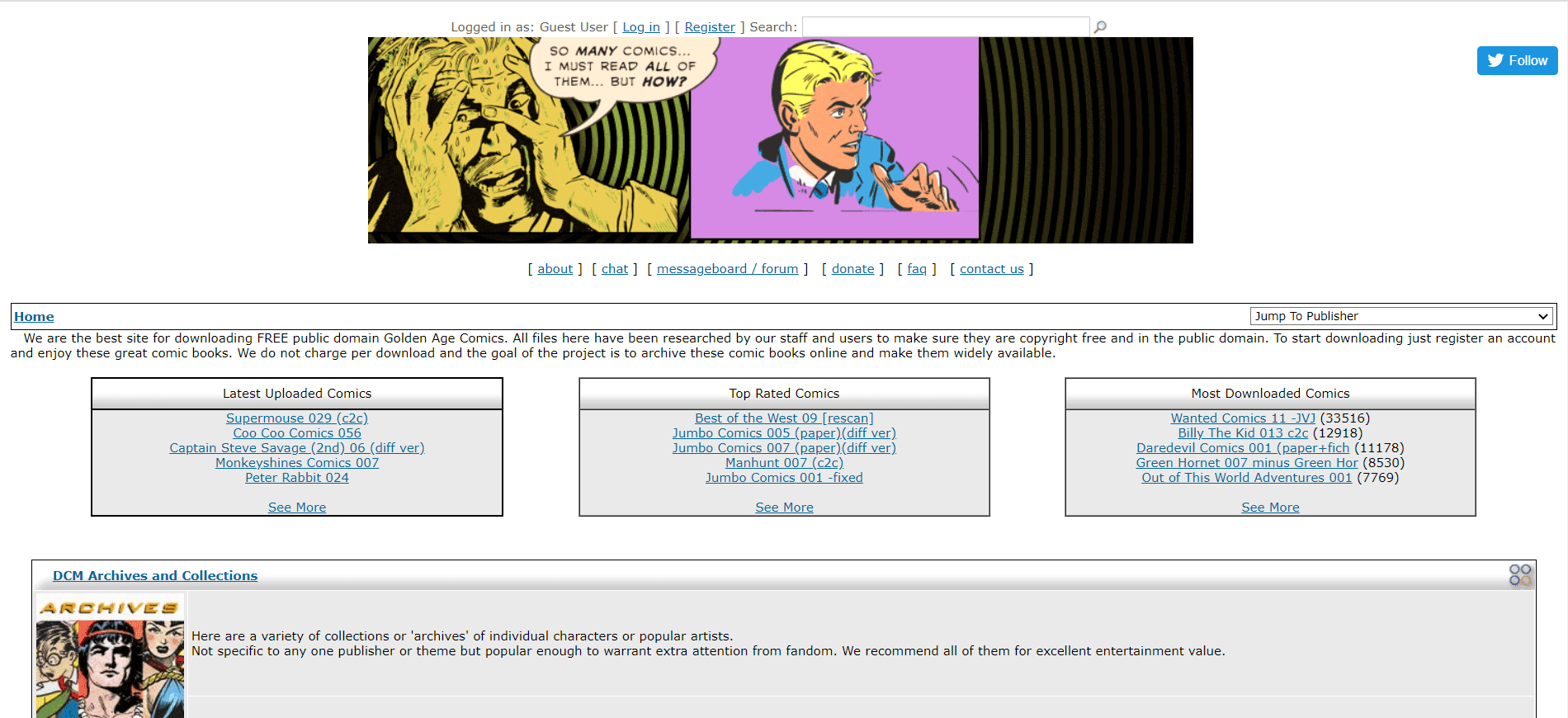Open the faq link
1568x718 pixels.
click(x=917, y=269)
